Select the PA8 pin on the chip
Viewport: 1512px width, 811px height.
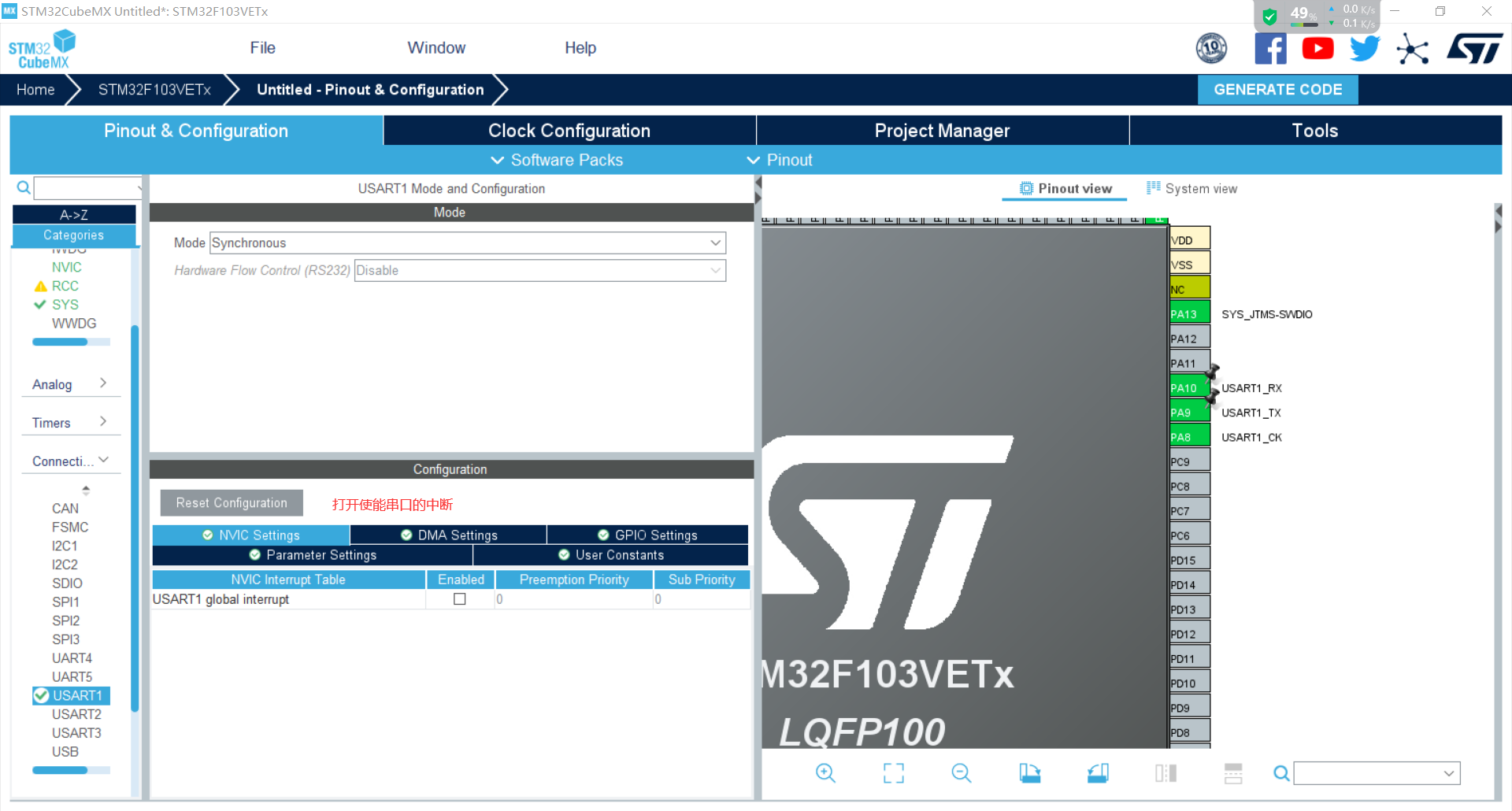tap(1189, 436)
